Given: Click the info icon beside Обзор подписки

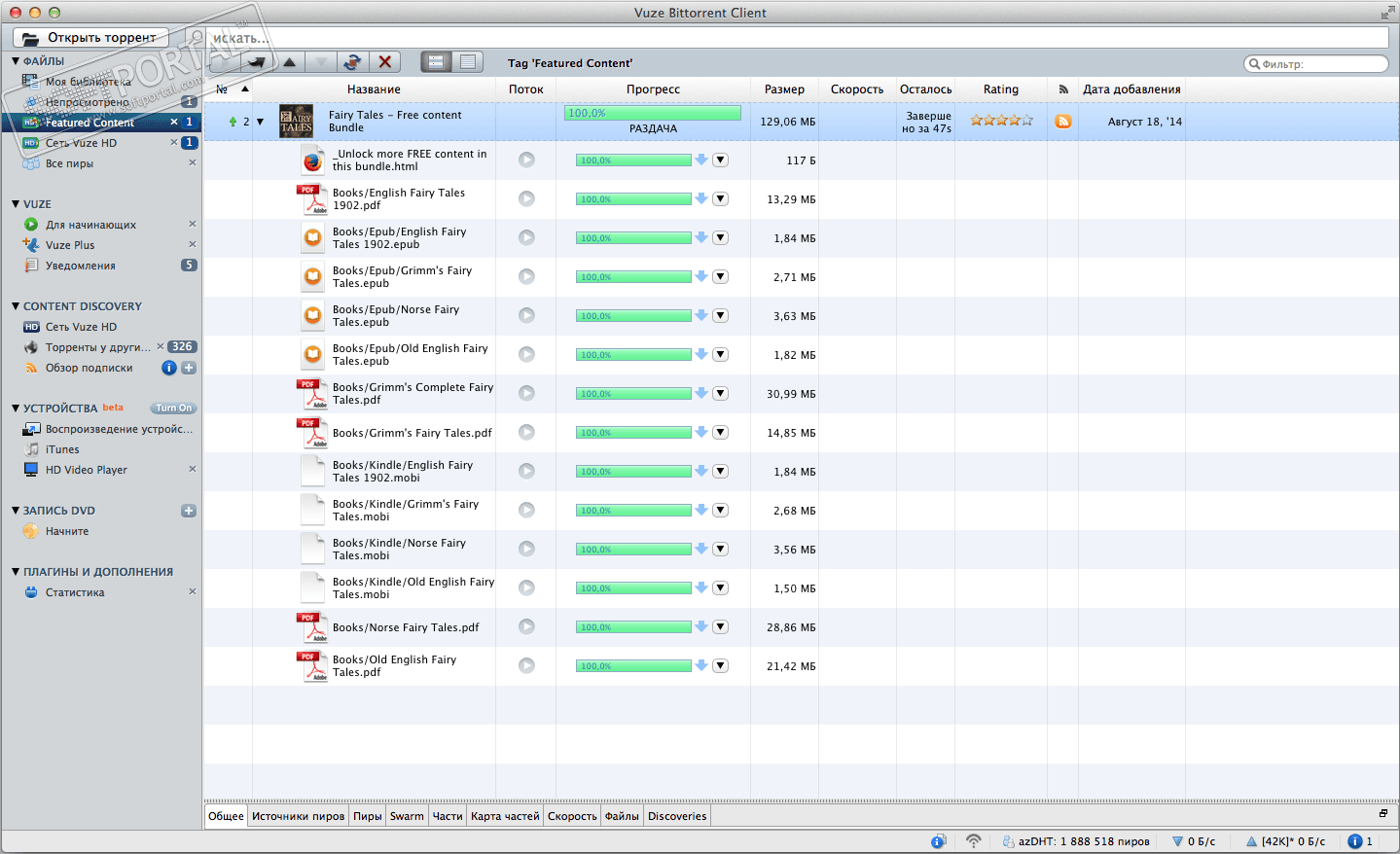Looking at the screenshot, I should [169, 368].
